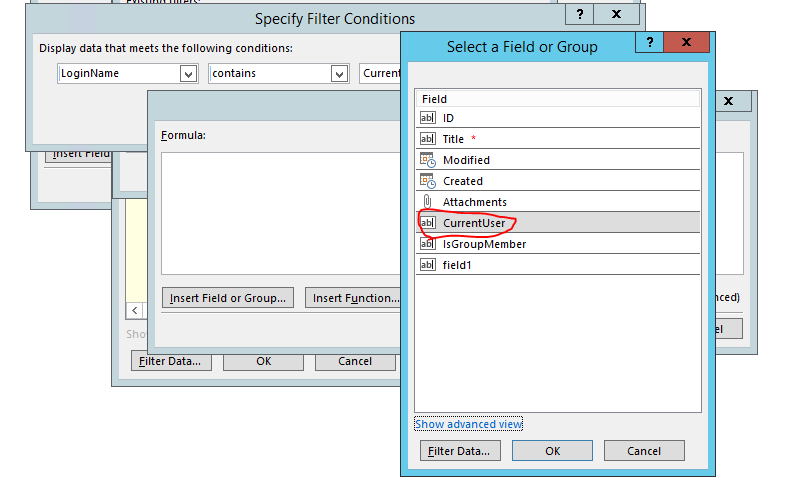Viewport: 793px width, 481px height.
Task: Pick the Attachments field
Action: pos(558,202)
